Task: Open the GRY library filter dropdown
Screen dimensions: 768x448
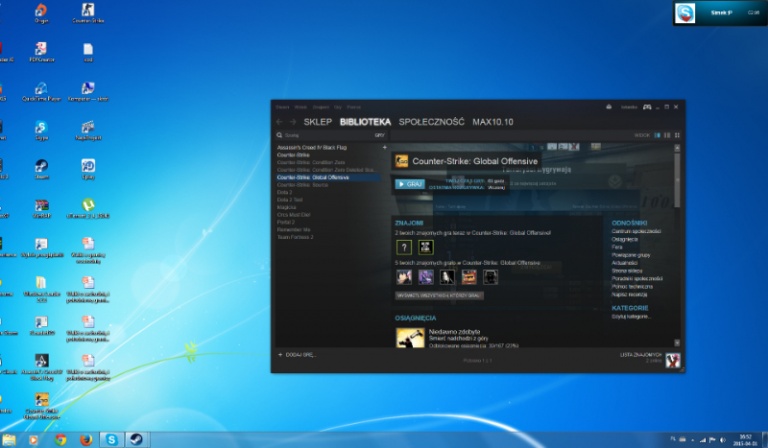Action: (380, 134)
